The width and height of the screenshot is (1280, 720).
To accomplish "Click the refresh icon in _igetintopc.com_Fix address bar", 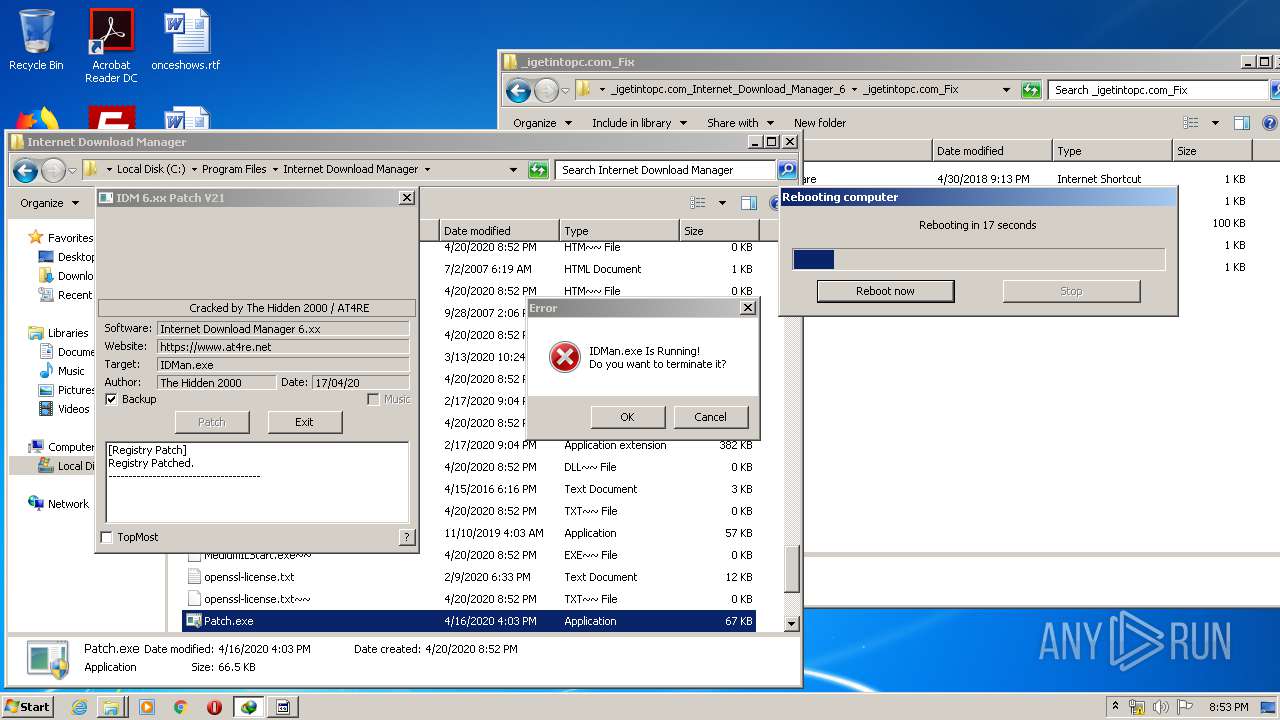I will [x=1031, y=90].
